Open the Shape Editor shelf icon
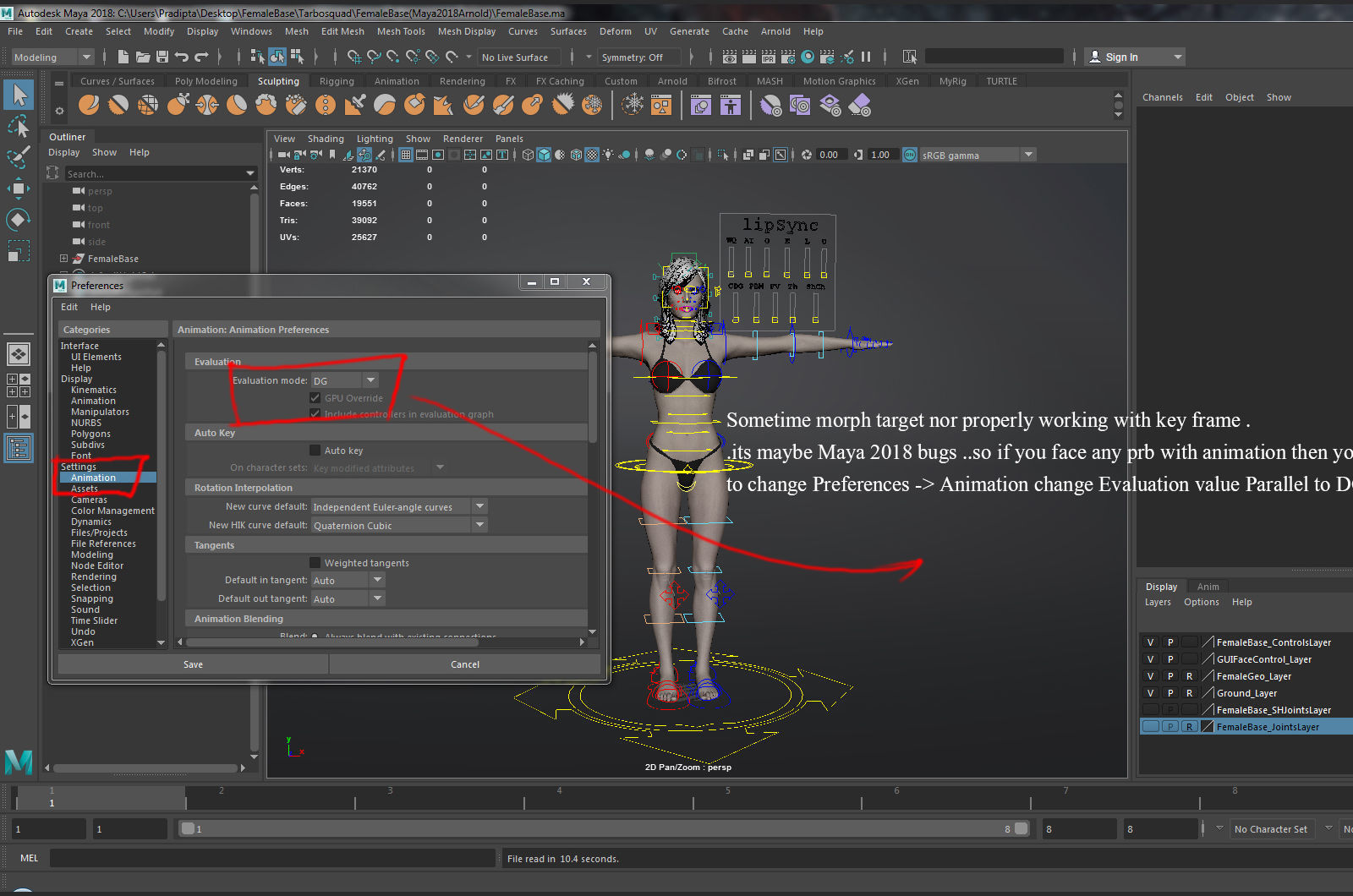 [701, 105]
